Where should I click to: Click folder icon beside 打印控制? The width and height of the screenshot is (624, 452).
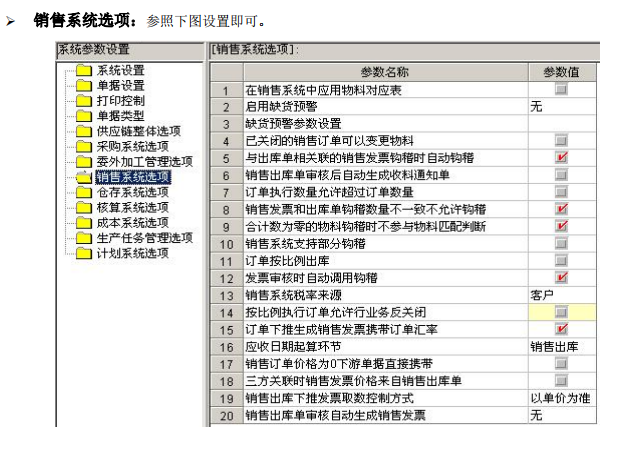(84, 101)
